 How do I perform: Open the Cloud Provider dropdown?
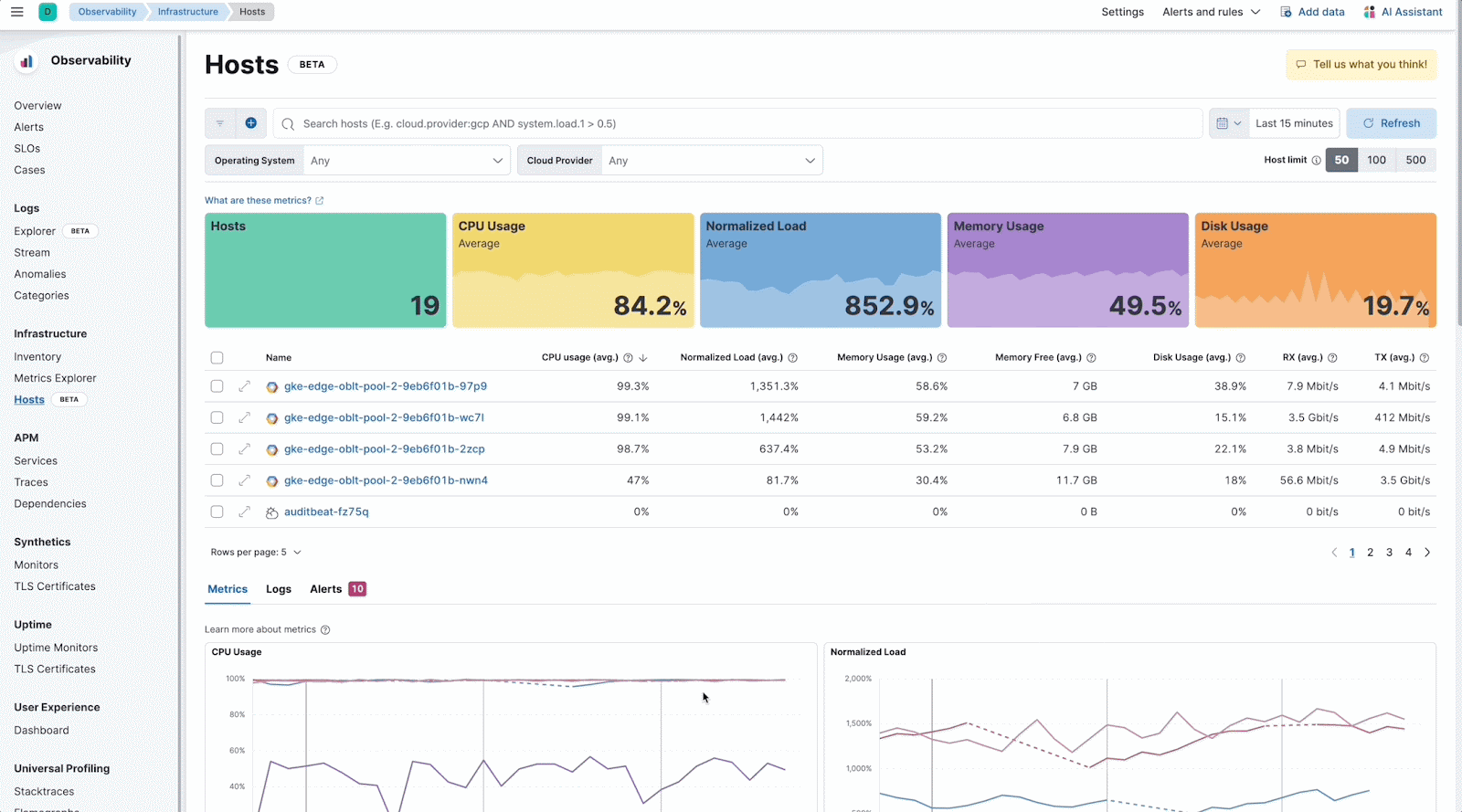click(x=712, y=161)
